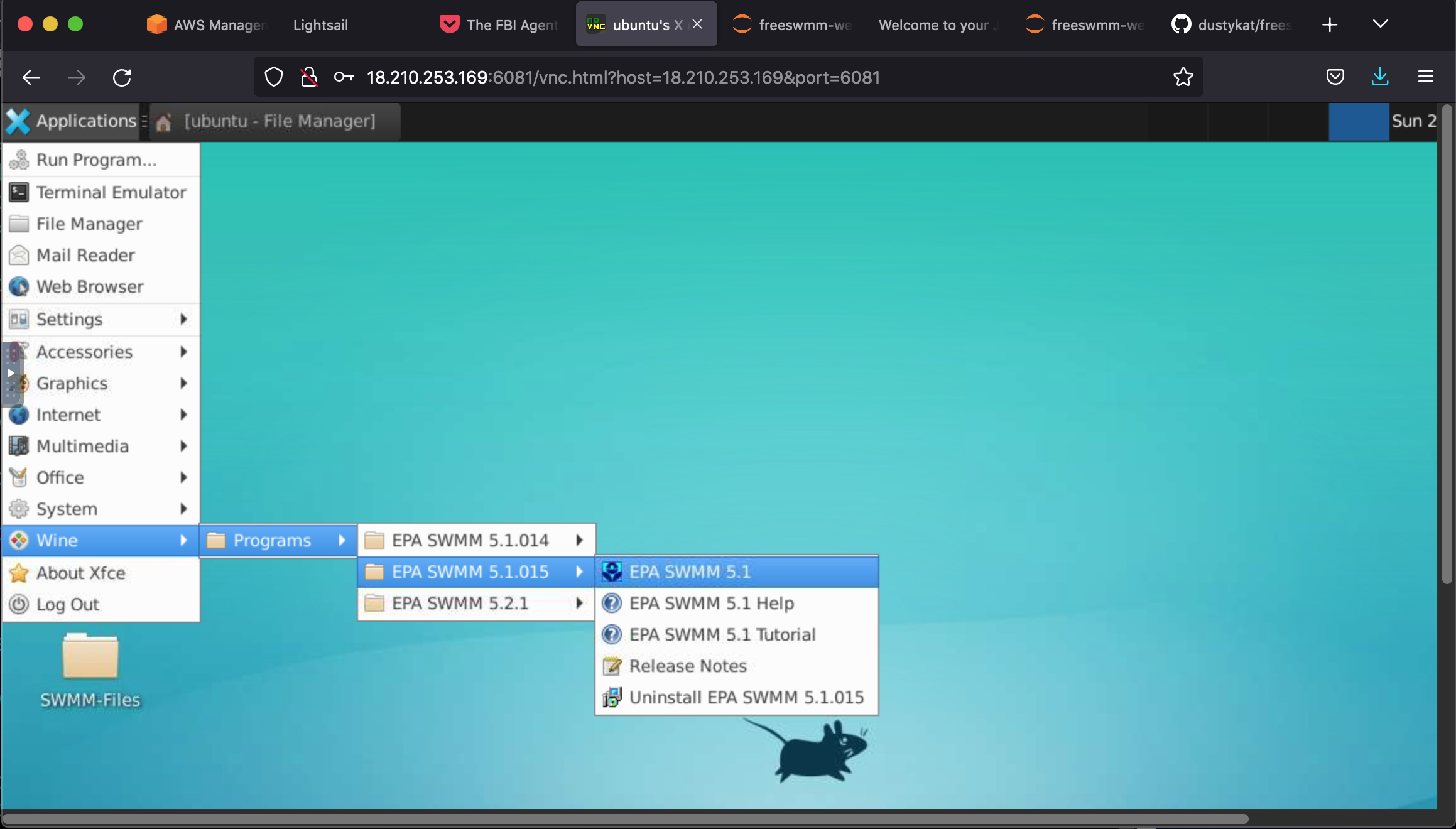Select Uninstall EPA SWMM 5.1.015
1456x829 pixels.
[x=736, y=697]
